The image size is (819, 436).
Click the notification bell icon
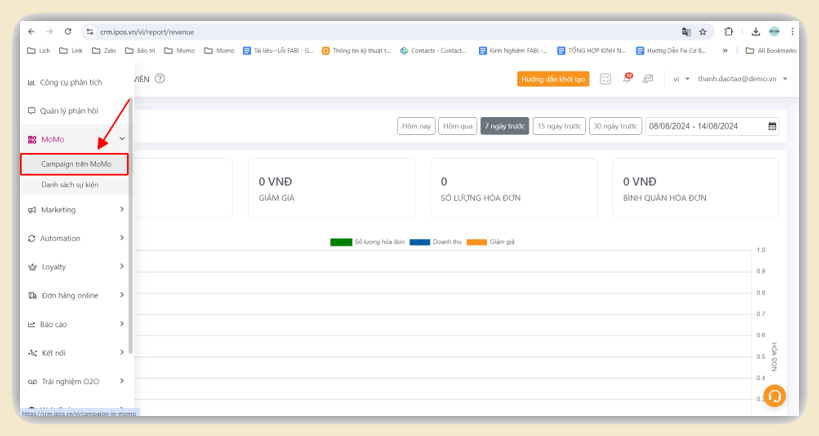pyautogui.click(x=627, y=79)
